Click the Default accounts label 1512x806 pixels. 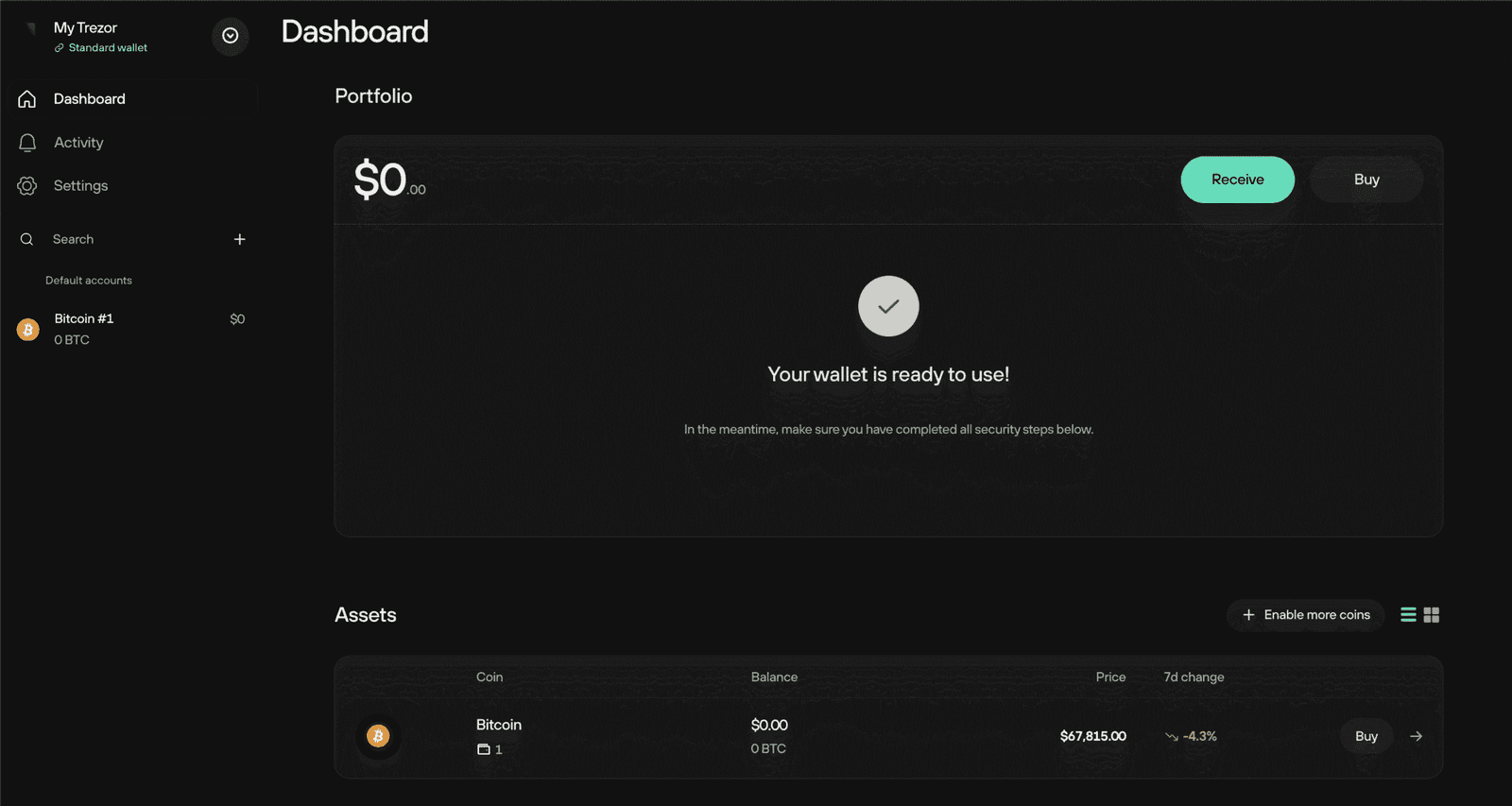click(89, 281)
